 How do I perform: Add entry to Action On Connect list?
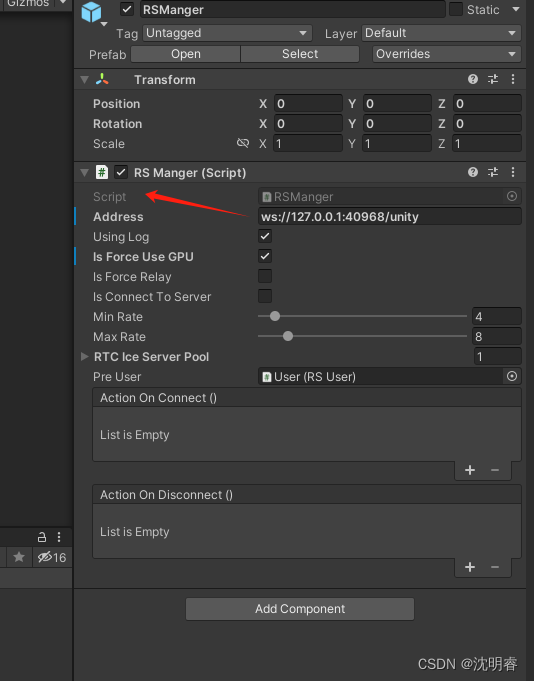click(470, 470)
